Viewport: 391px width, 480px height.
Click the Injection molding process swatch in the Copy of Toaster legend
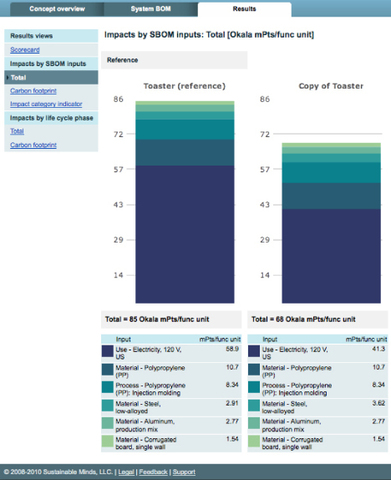pyautogui.click(x=254, y=387)
